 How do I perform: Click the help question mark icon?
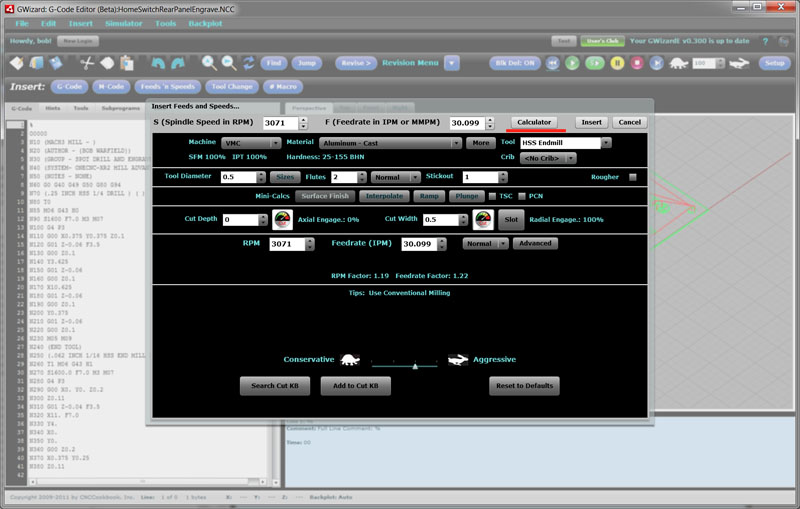tap(765, 42)
